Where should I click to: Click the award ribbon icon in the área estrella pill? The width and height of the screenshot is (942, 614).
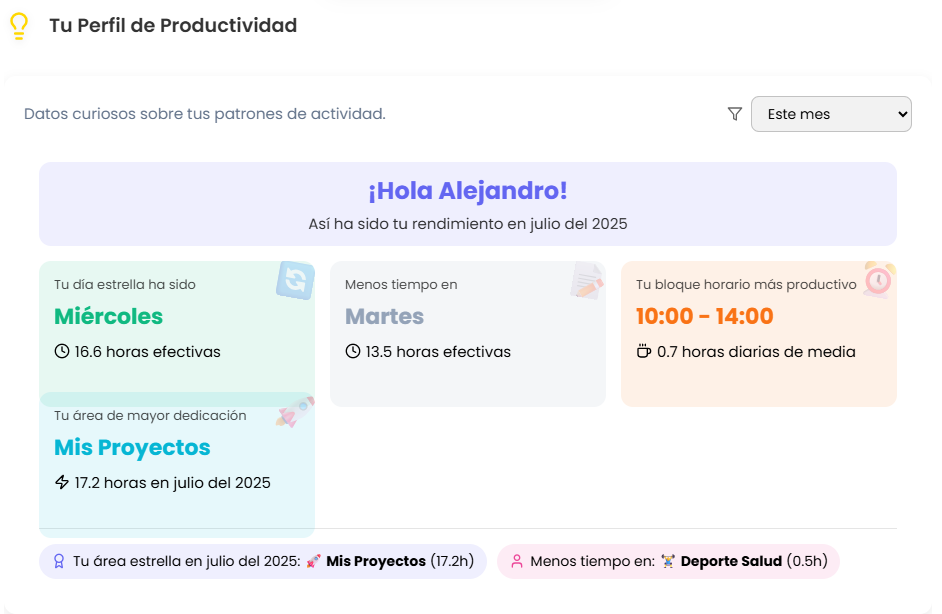pos(59,562)
